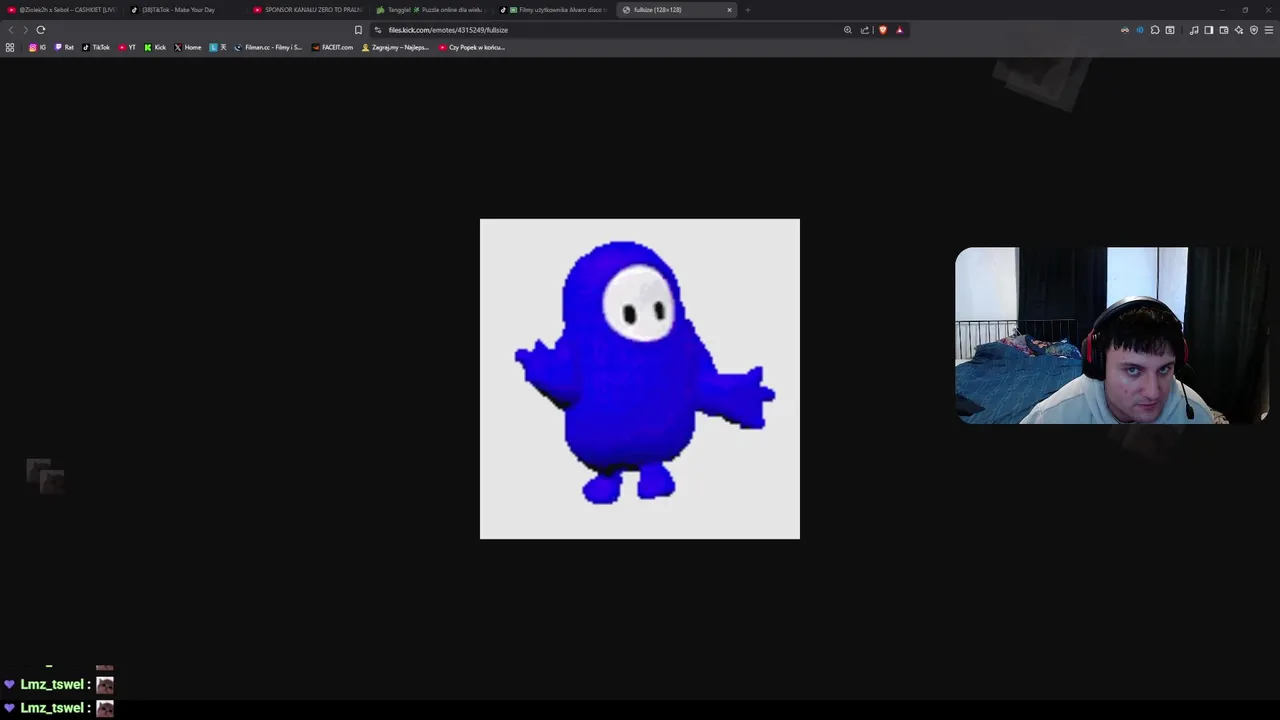Viewport: 1280px width, 720px height.
Task: Toggle the browser sidebar panel icon
Action: click(x=1209, y=30)
